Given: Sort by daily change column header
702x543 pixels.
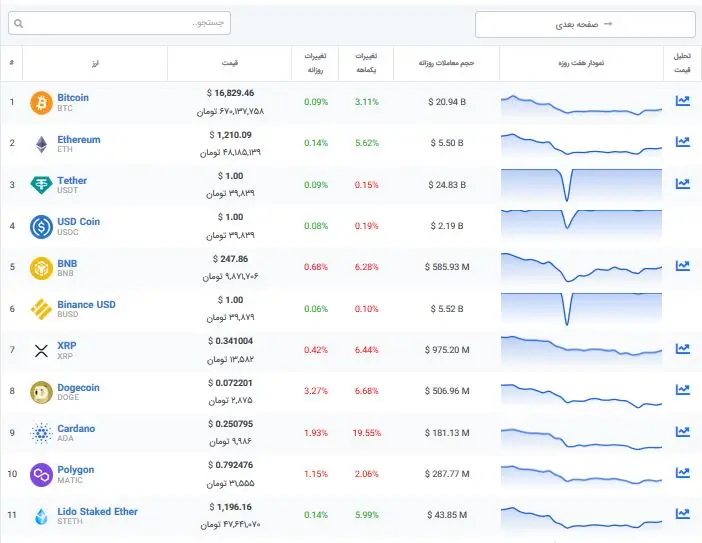Looking at the screenshot, I should (316, 63).
